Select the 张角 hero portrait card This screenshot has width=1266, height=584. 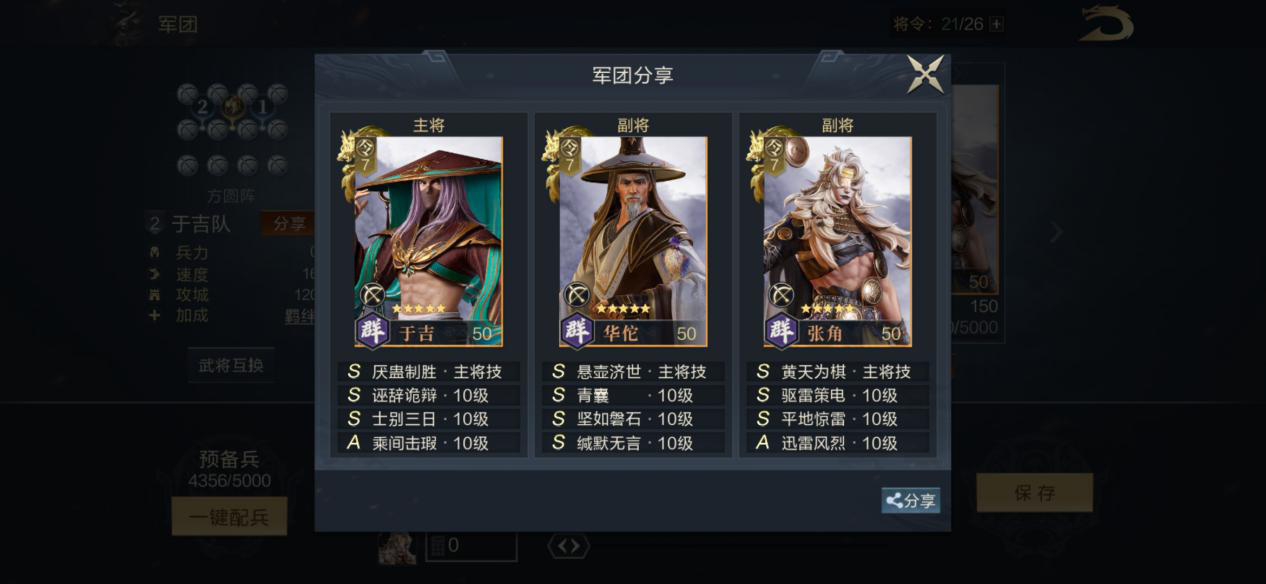click(x=838, y=241)
